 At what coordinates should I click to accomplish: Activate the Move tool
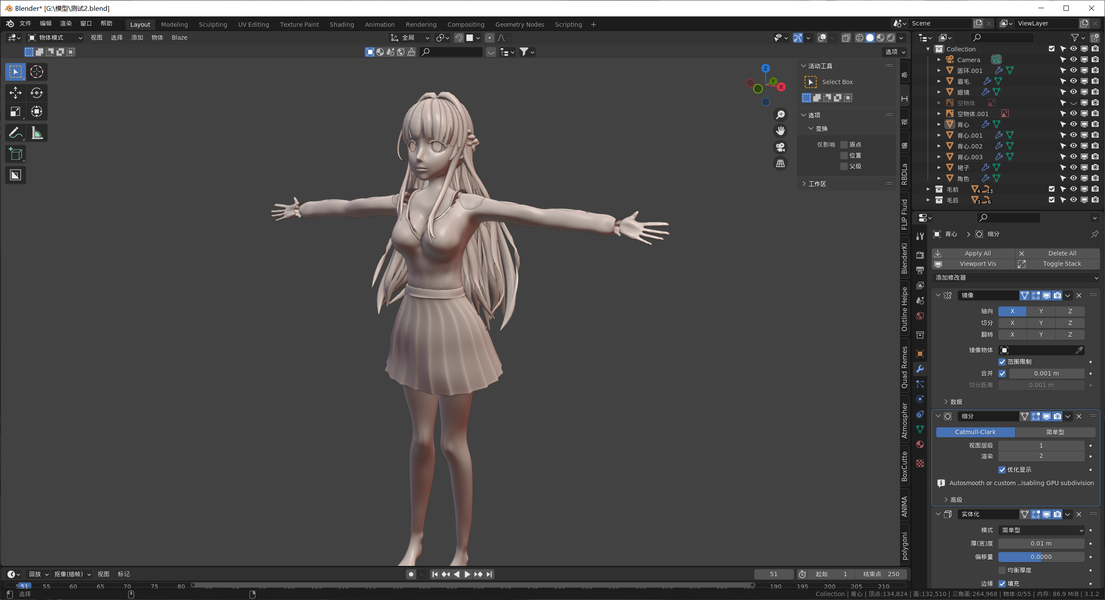(x=16, y=92)
